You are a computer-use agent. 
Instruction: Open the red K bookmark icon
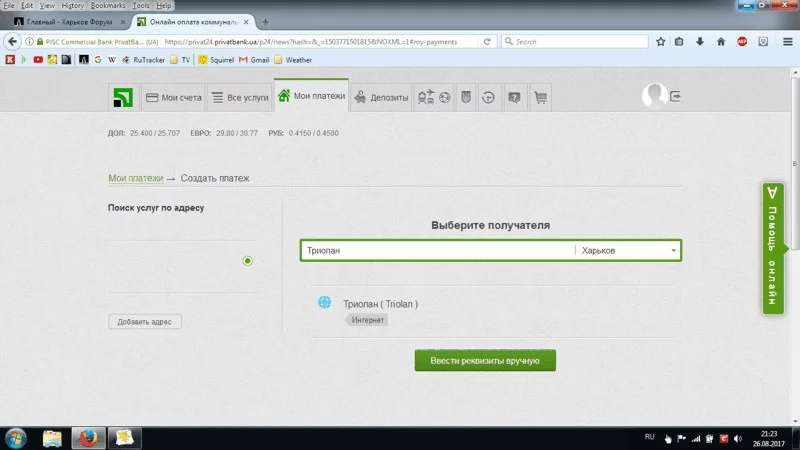tap(10, 60)
